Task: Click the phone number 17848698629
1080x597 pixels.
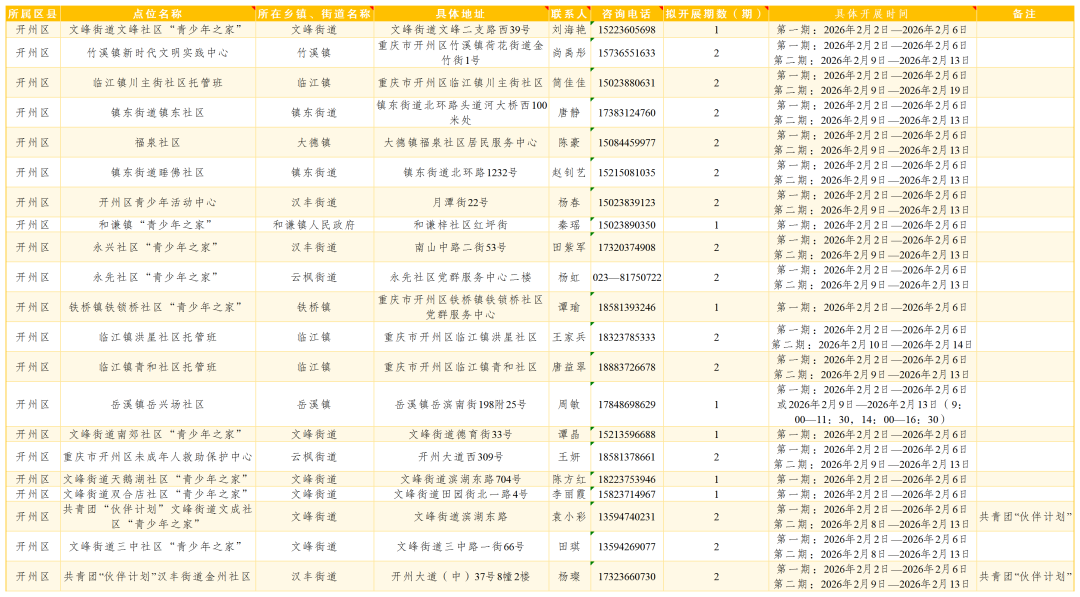Action: (x=627, y=404)
